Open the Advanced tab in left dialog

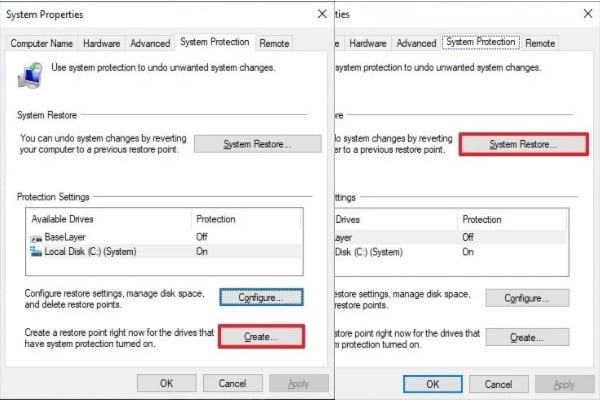[150, 44]
